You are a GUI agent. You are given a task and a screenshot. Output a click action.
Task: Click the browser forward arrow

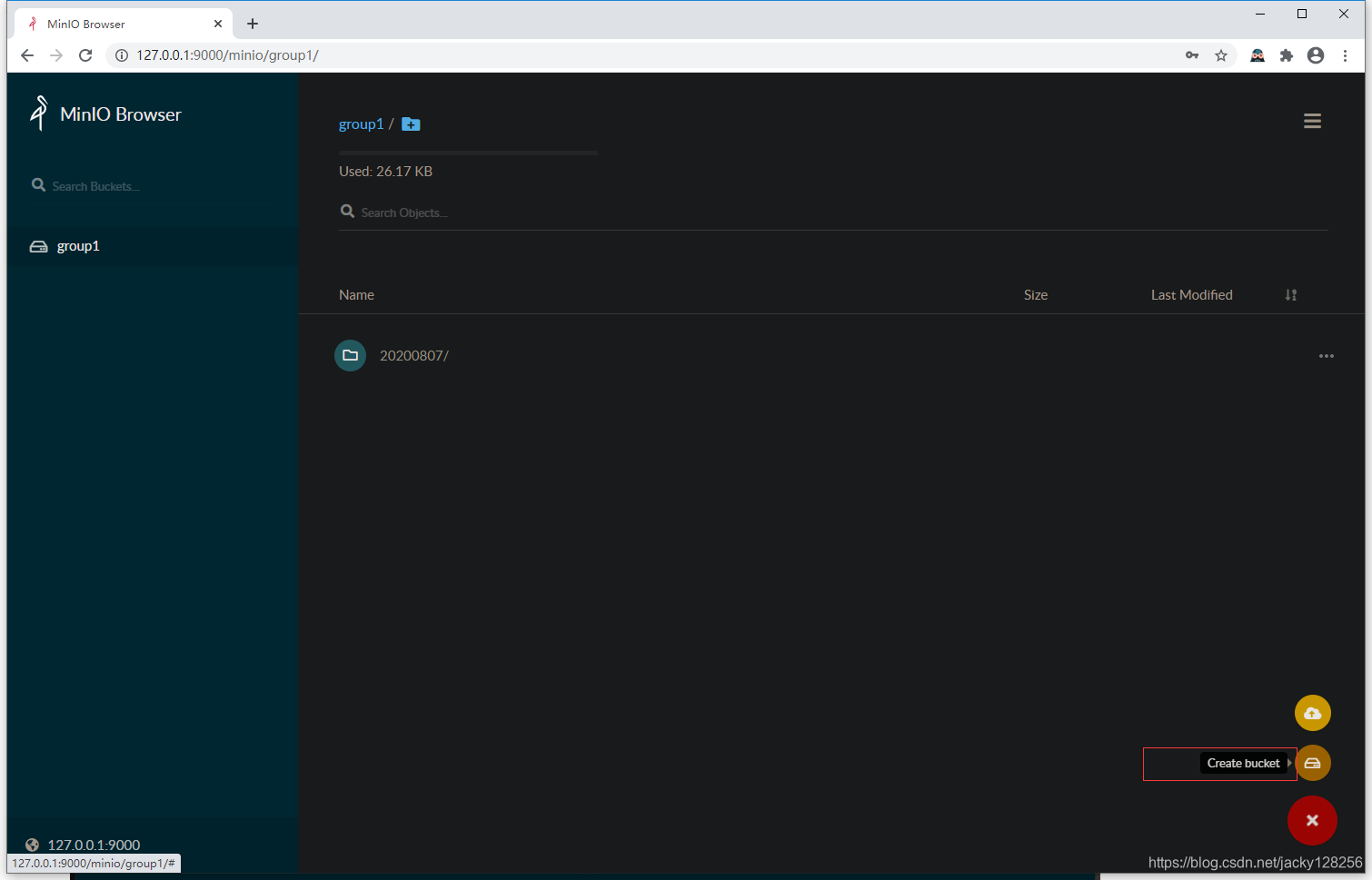[56, 55]
